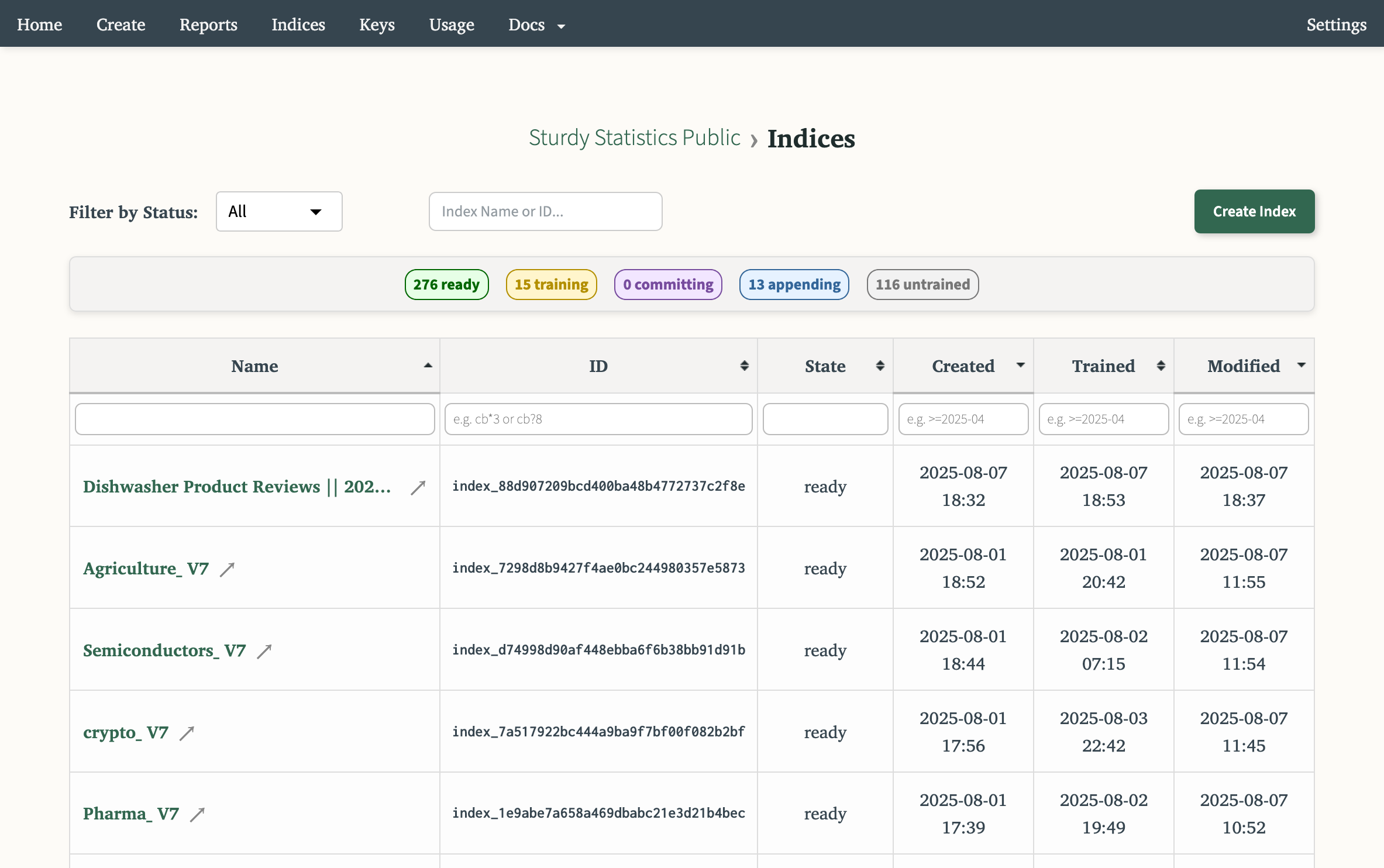1384x868 pixels.
Task: Open Pharma_V7 using its external link icon
Action: coord(198,814)
